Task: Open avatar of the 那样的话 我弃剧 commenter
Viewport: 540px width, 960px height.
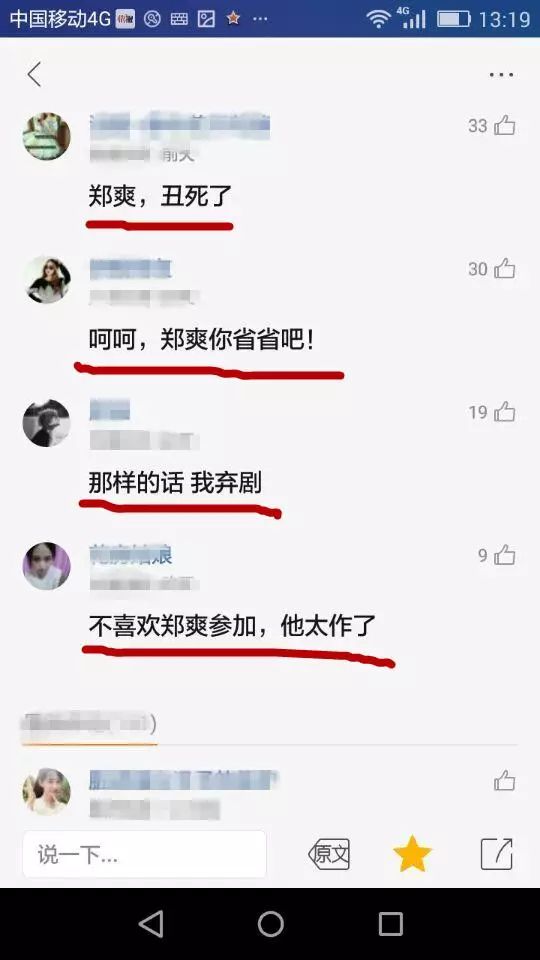Action: click(x=47, y=423)
